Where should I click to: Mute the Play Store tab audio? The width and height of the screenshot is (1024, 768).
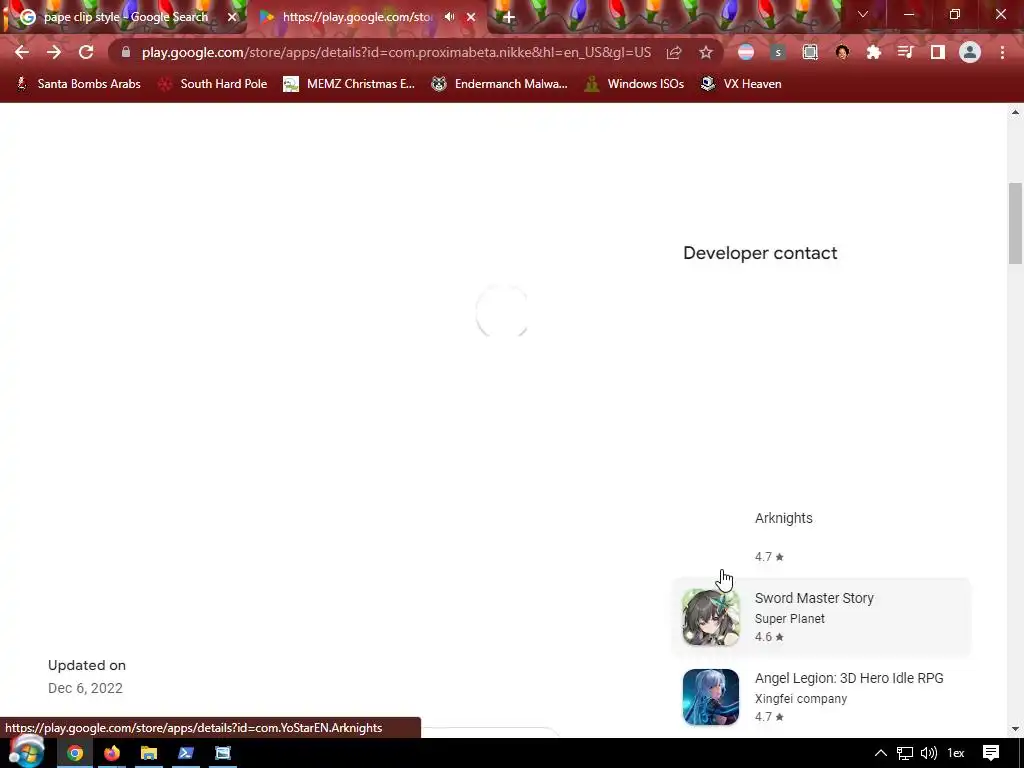(449, 17)
